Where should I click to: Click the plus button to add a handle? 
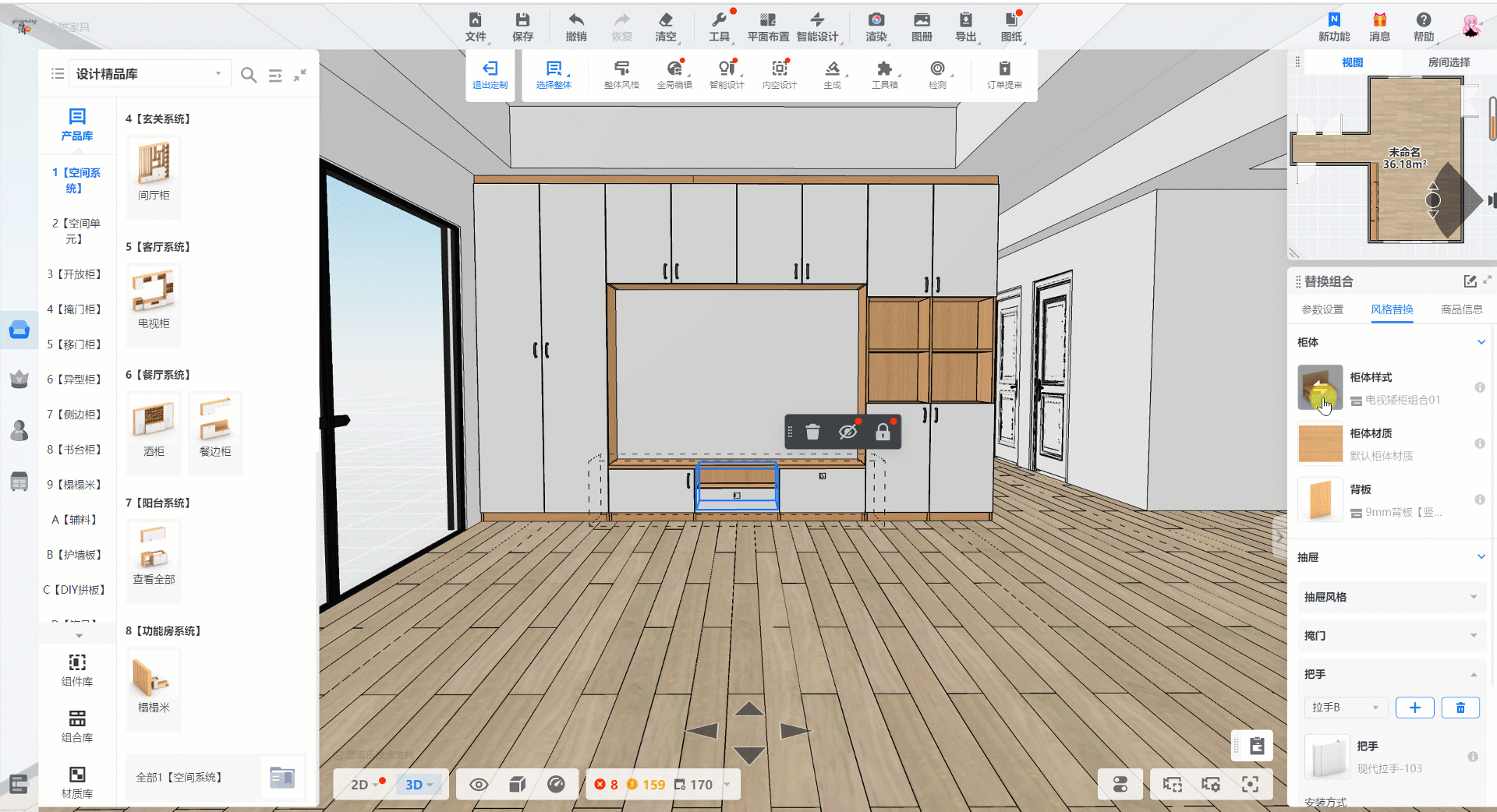pos(1414,708)
